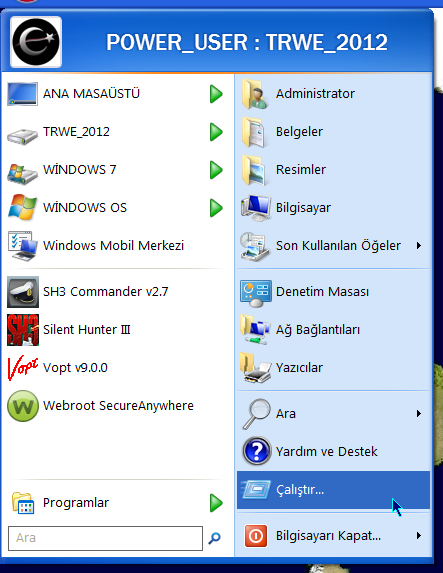Screen dimensions: 443x573
Task: Expand the ANA MASAÜSTÜ green arrow
Action: [x=216, y=94]
